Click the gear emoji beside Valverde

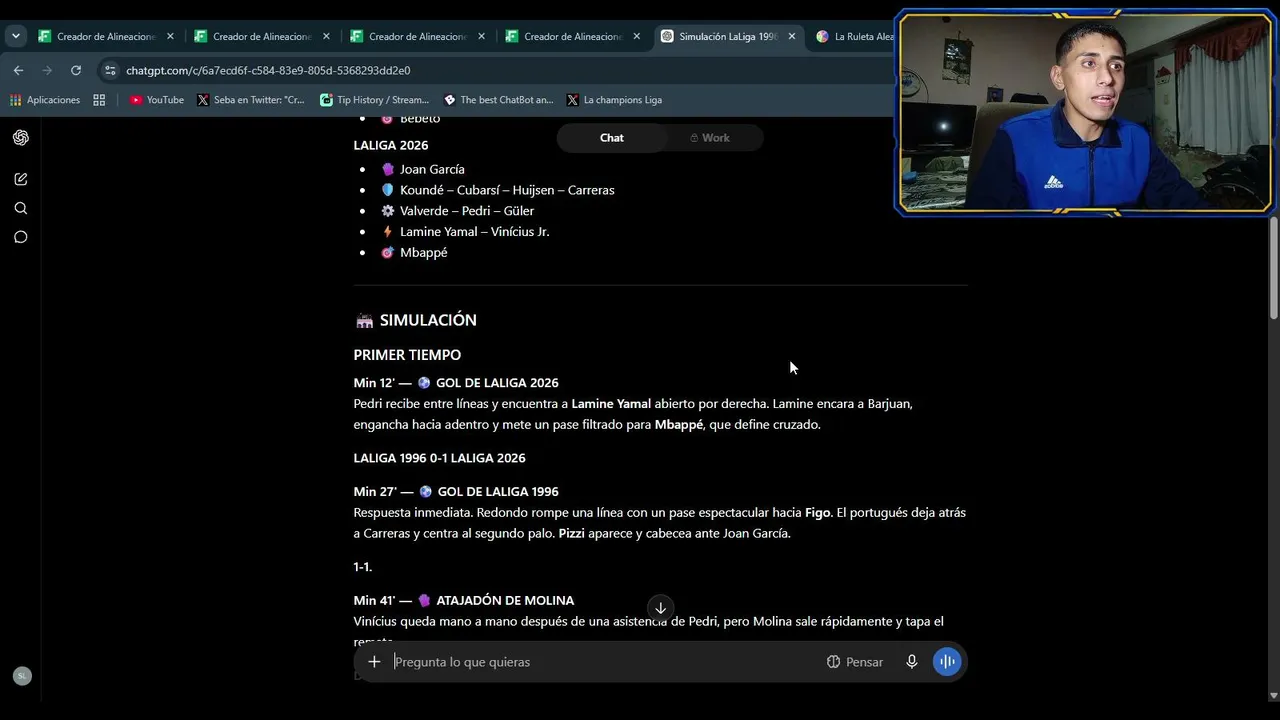click(x=388, y=211)
